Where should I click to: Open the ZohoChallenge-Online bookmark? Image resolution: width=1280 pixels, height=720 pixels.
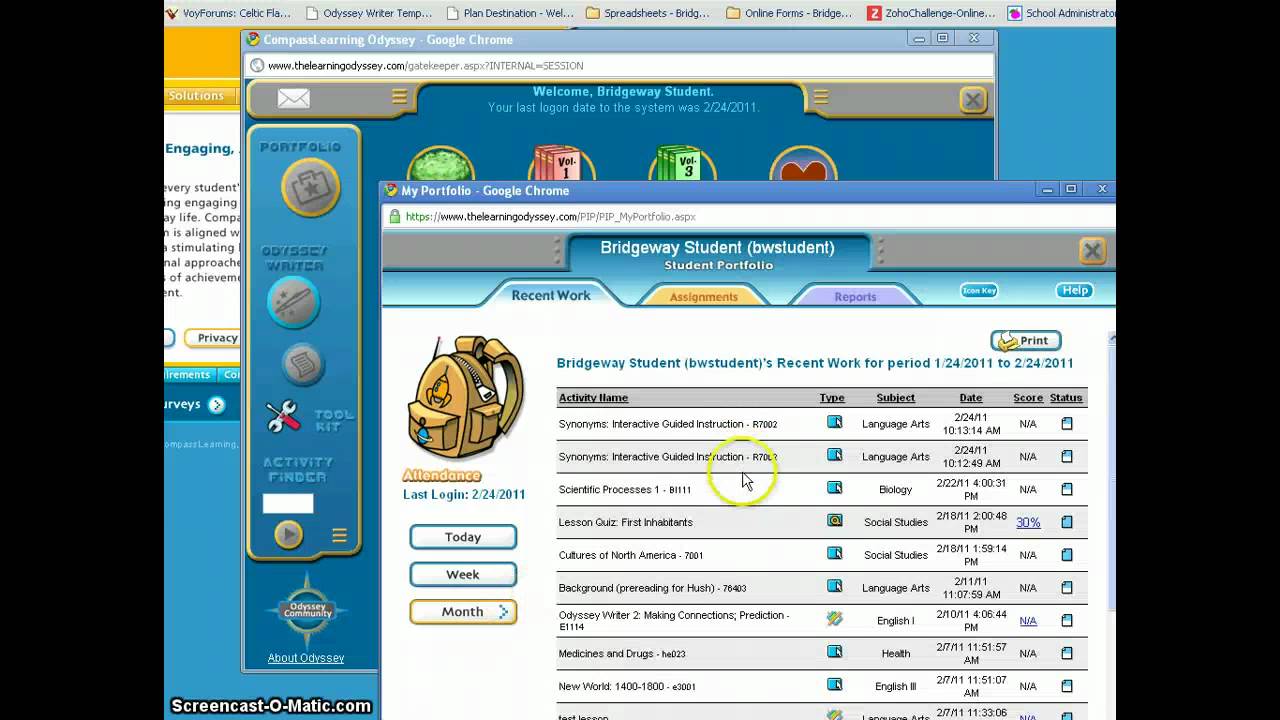pyautogui.click(x=932, y=13)
